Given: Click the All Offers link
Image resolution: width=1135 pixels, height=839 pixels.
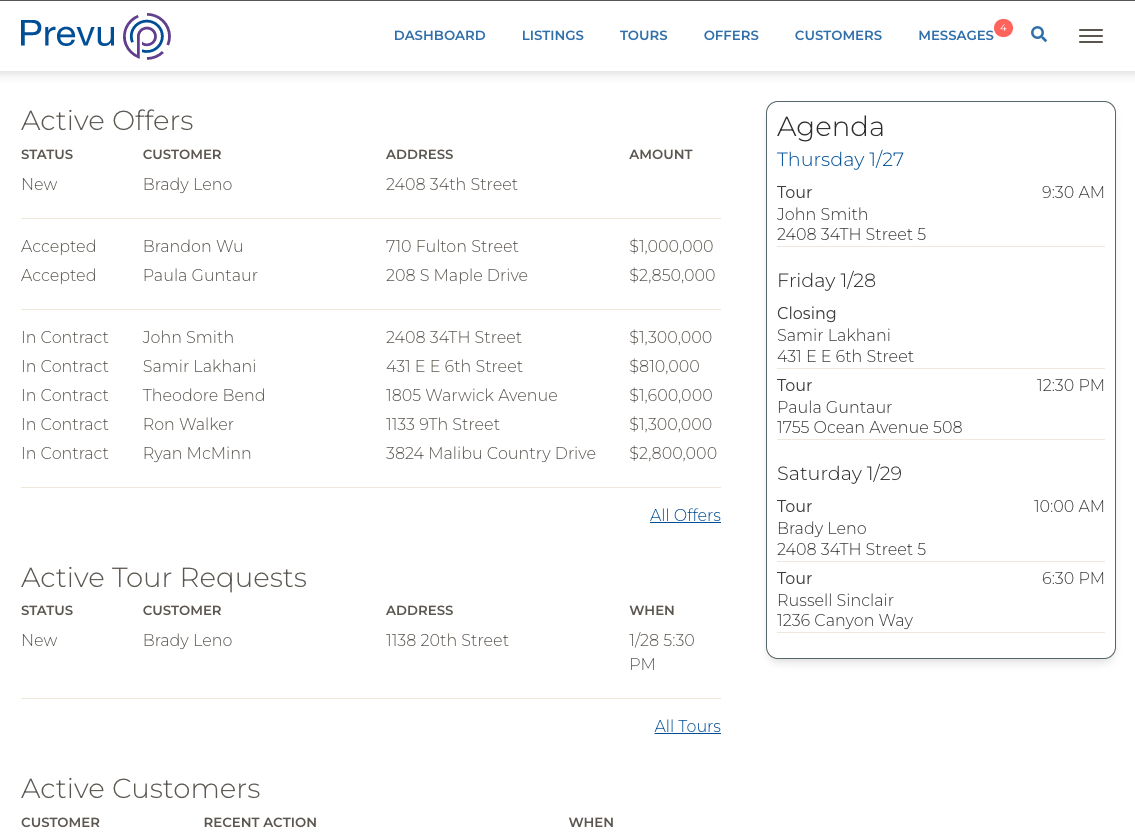Looking at the screenshot, I should (685, 515).
